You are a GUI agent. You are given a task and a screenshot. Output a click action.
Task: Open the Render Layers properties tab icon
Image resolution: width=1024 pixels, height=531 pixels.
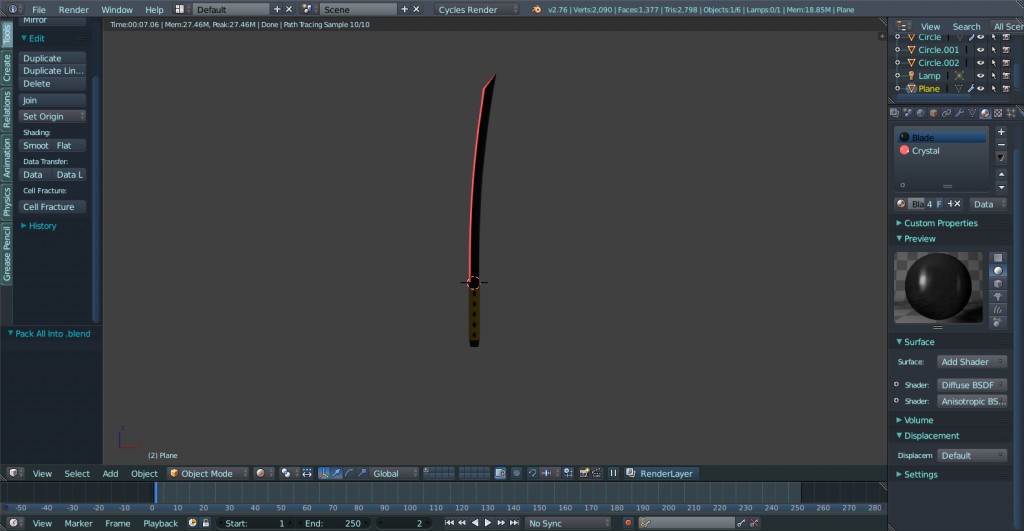click(894, 113)
